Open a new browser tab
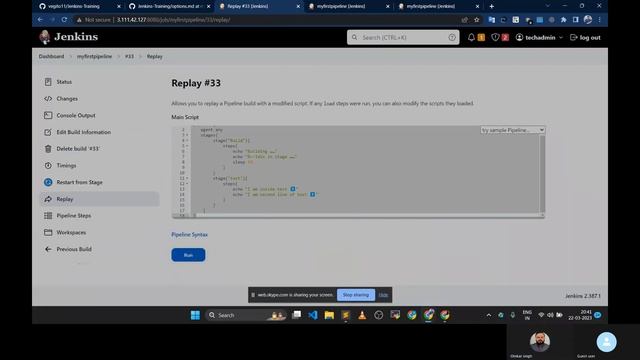Image resolution: width=640 pixels, height=360 pixels. tap(491, 7)
